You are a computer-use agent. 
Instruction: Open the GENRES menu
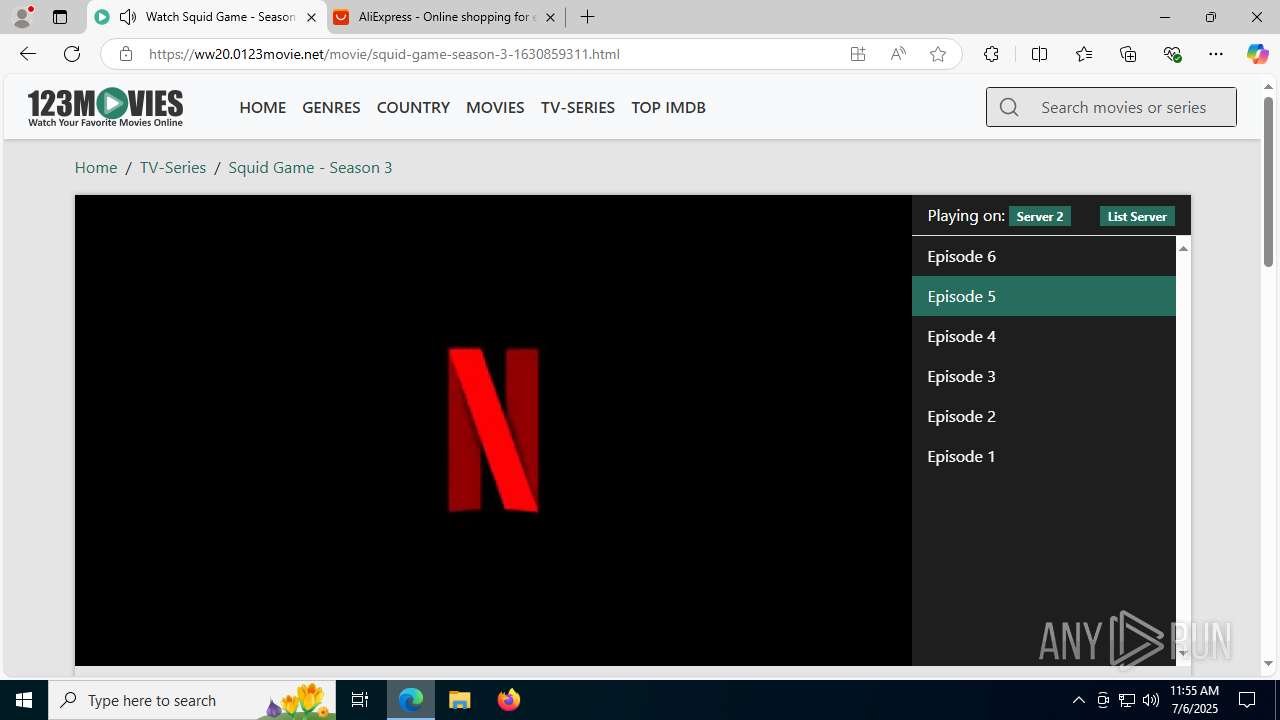(x=331, y=107)
